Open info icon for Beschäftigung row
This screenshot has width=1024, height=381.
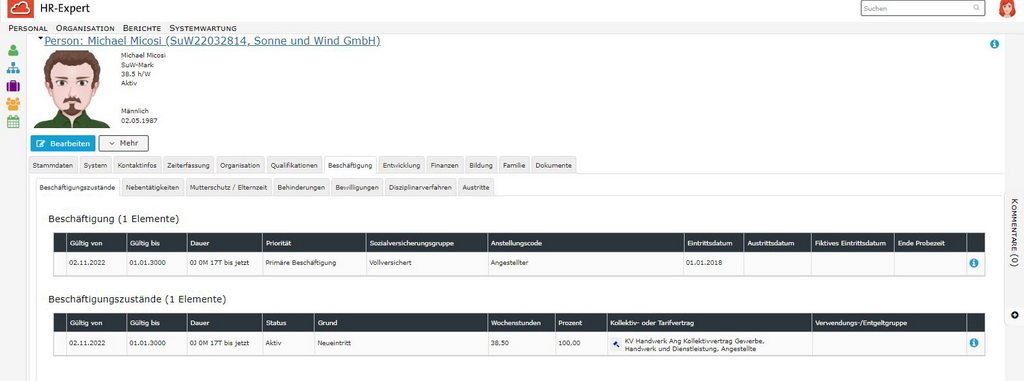pos(974,263)
